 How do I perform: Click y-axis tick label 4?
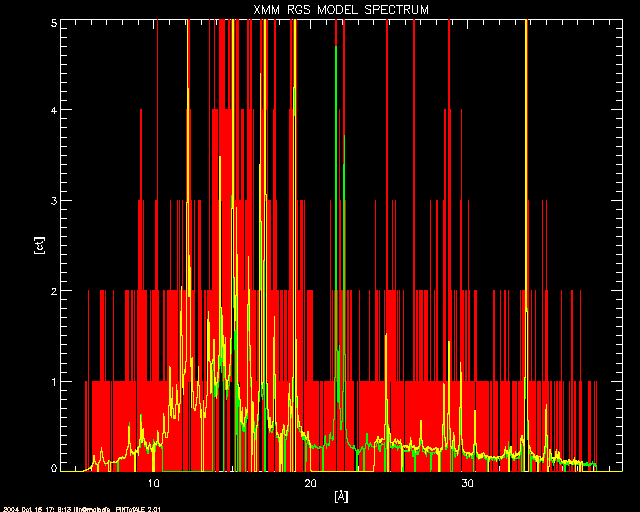pyautogui.click(x=53, y=110)
